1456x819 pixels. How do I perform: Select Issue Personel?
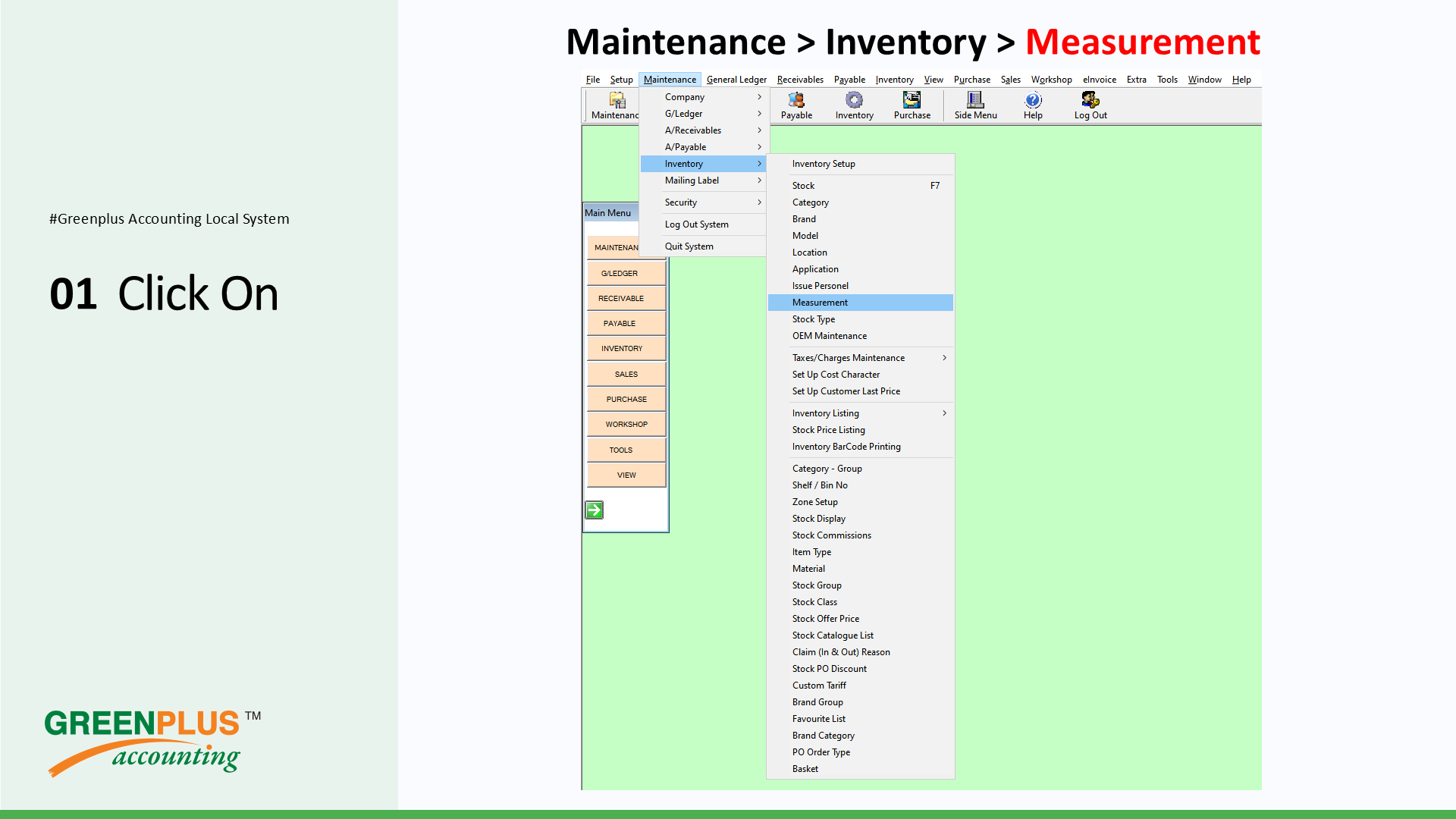(861, 286)
